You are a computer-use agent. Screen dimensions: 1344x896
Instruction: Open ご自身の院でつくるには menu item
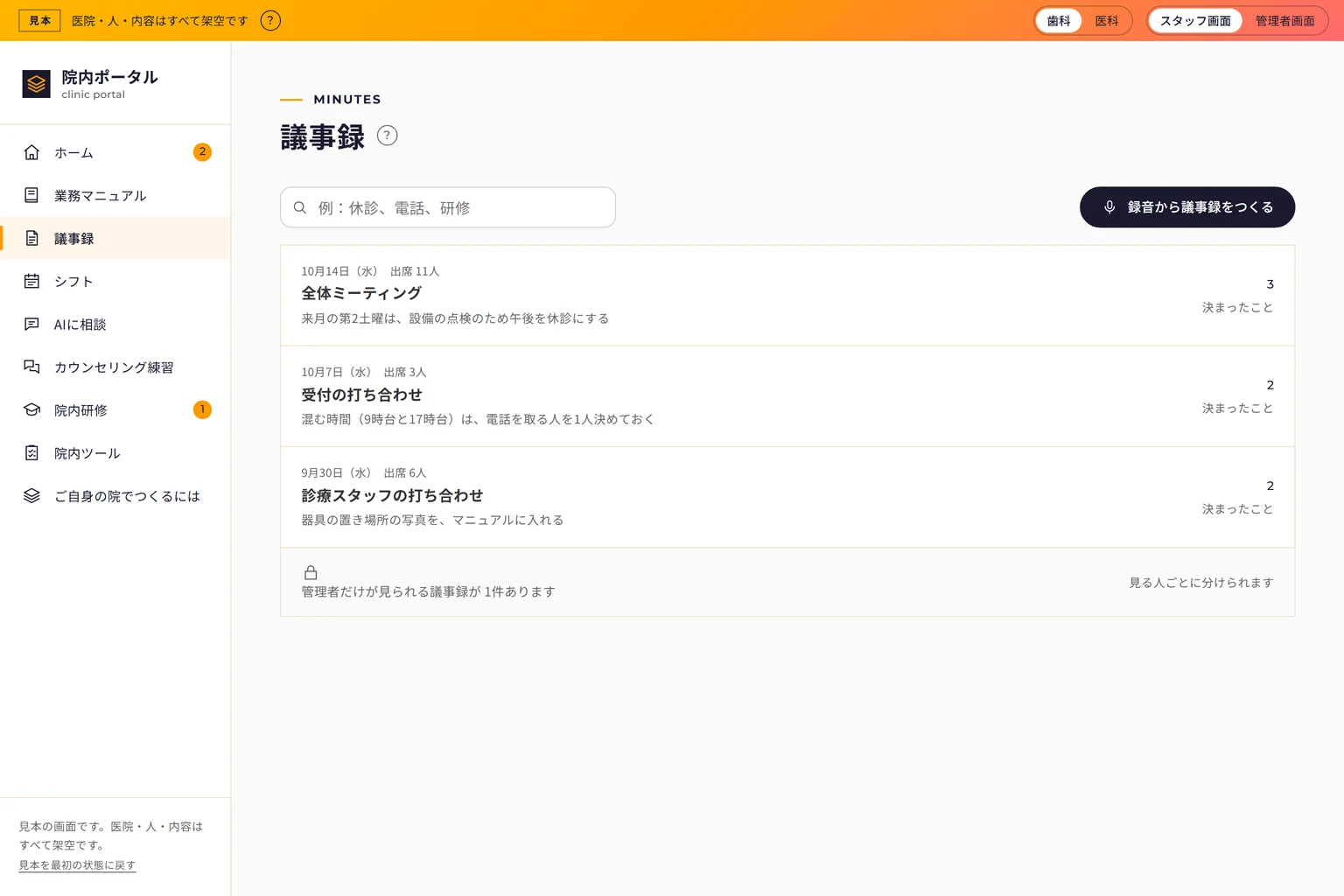pyautogui.click(x=115, y=495)
